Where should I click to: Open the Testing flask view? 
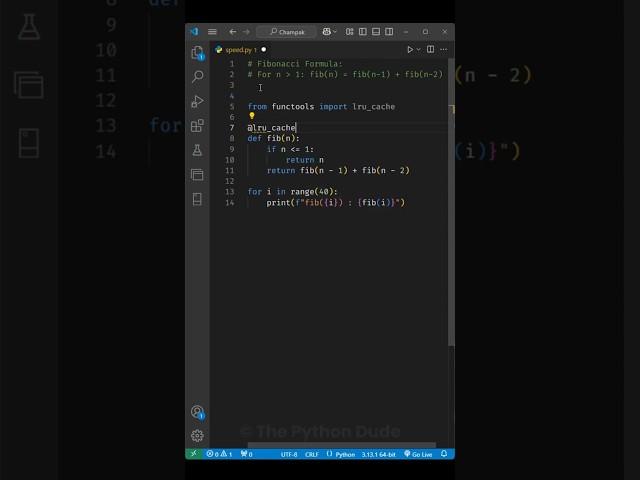(198, 150)
